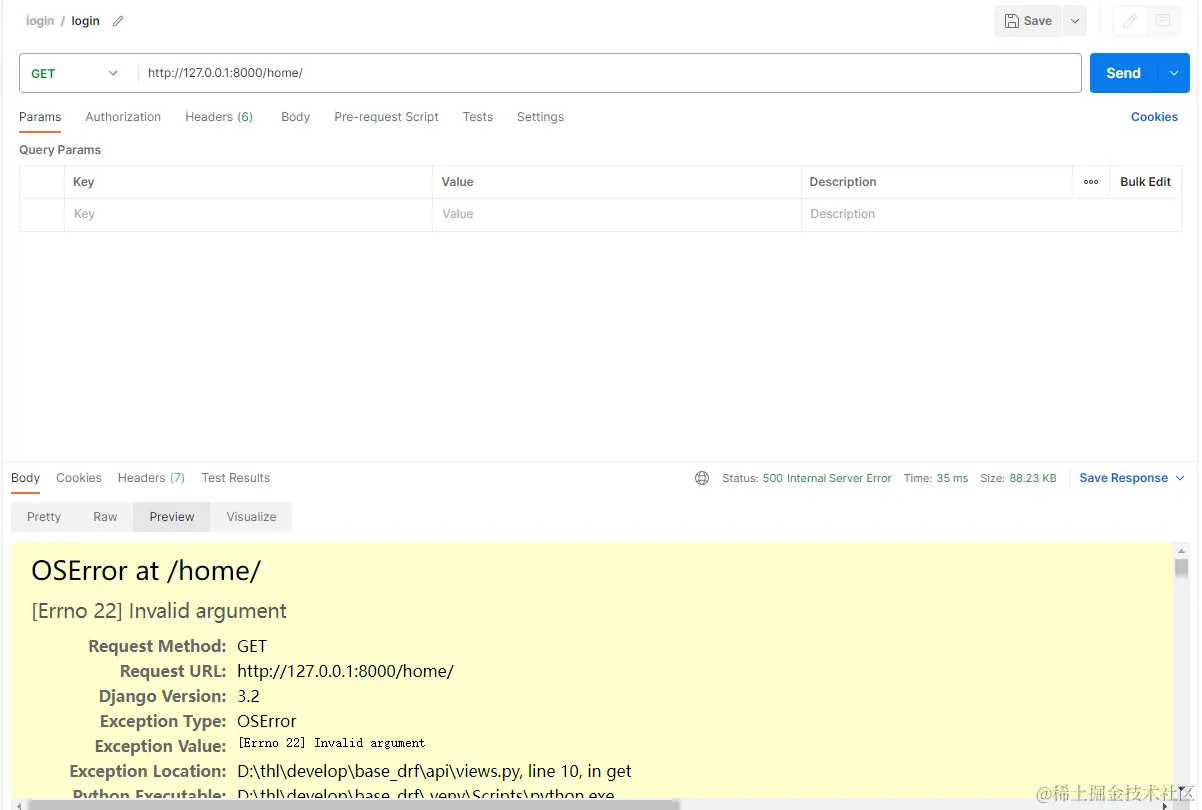
Task: Click the globe network information icon
Action: [x=702, y=478]
